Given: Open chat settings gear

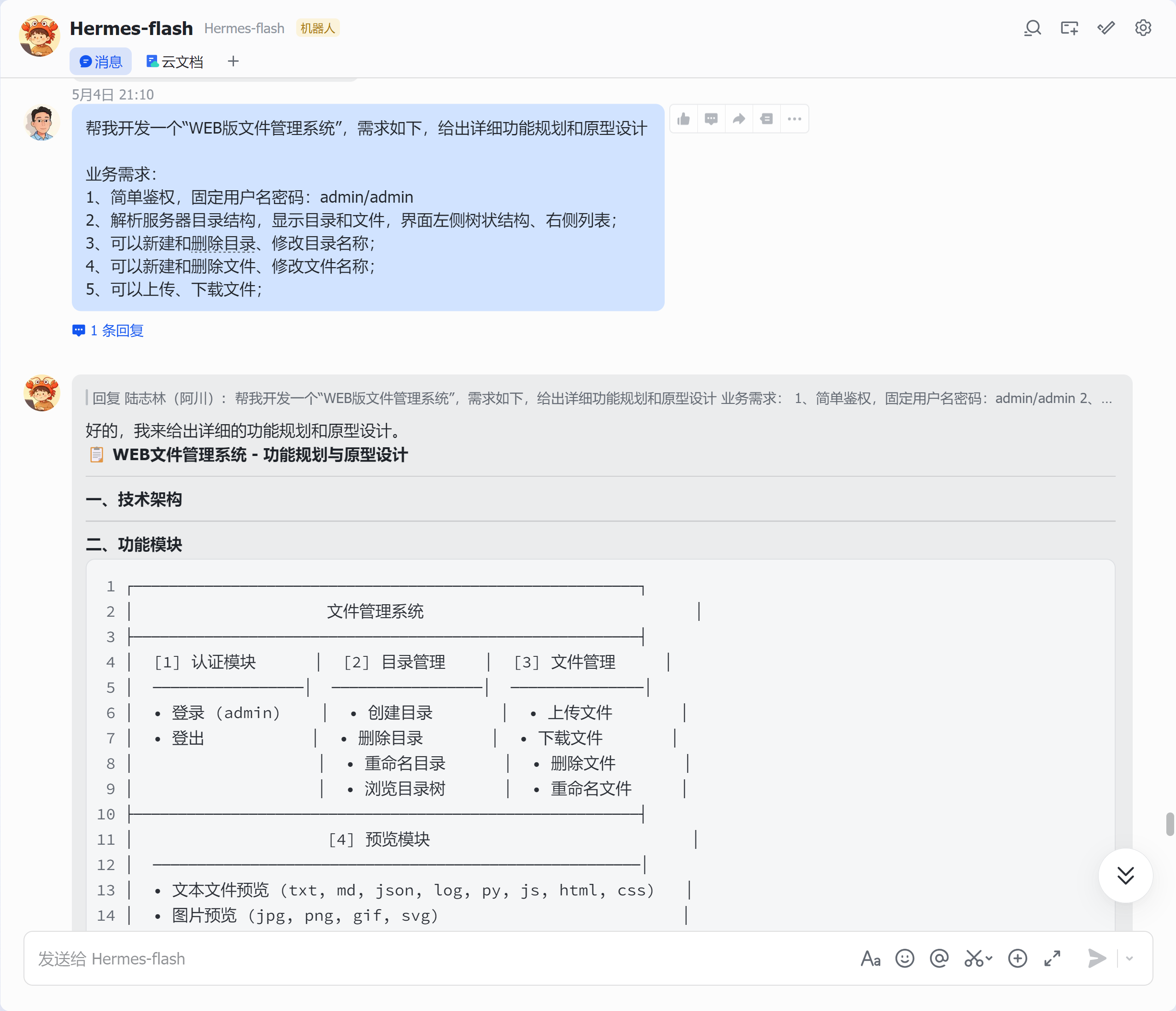Looking at the screenshot, I should [1143, 28].
